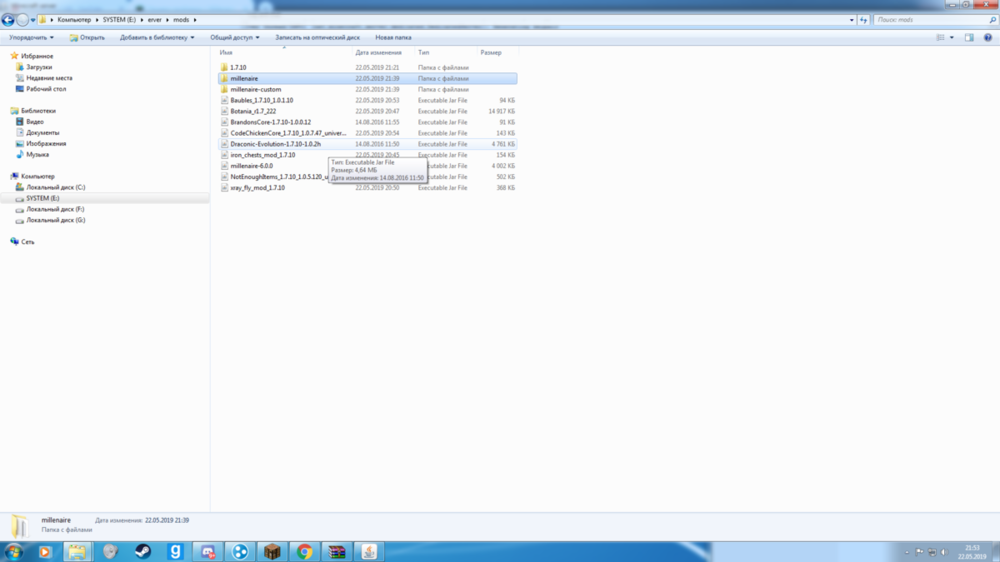This screenshot has width=1000, height=562.
Task: Click Записать на оптический диск
Action: (x=317, y=38)
